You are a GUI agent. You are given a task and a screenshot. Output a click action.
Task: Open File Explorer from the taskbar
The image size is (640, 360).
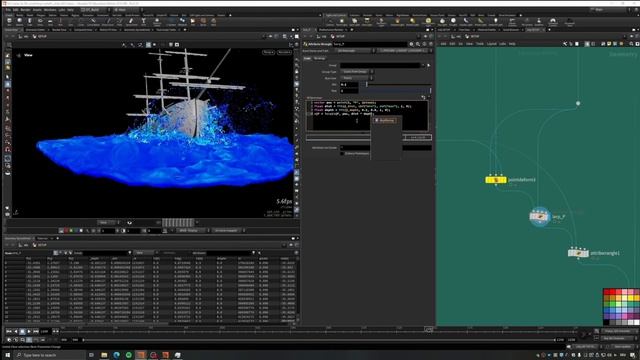104,355
